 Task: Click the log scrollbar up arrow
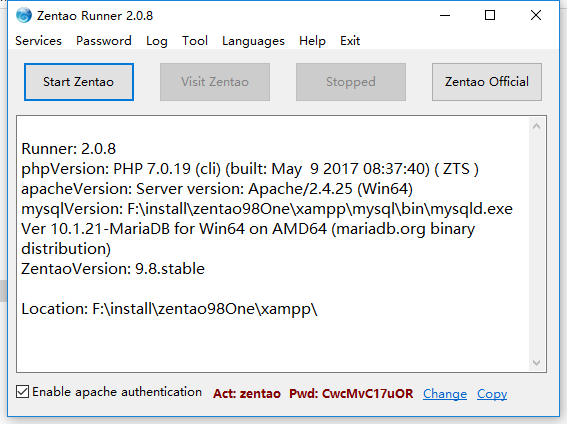(536, 126)
